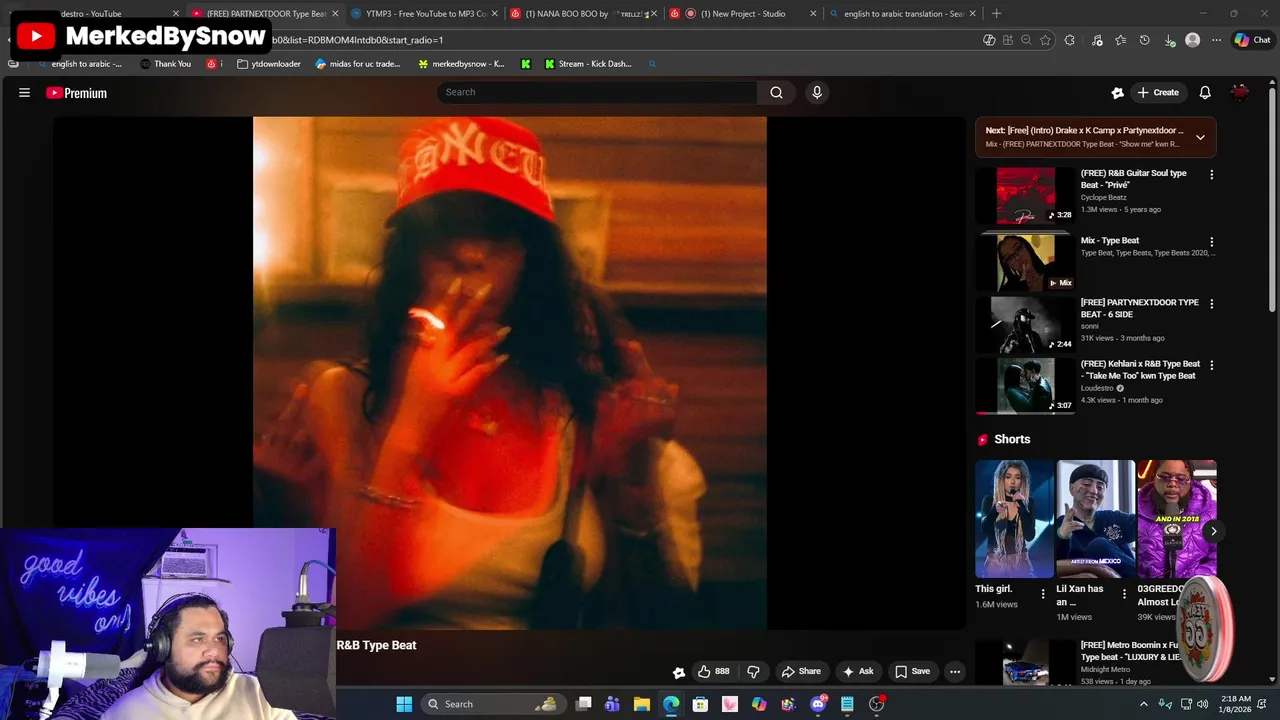Open thumbnail of Privé R&B Guitar beat
Screen dimensions: 1280x720
pos(1025,195)
